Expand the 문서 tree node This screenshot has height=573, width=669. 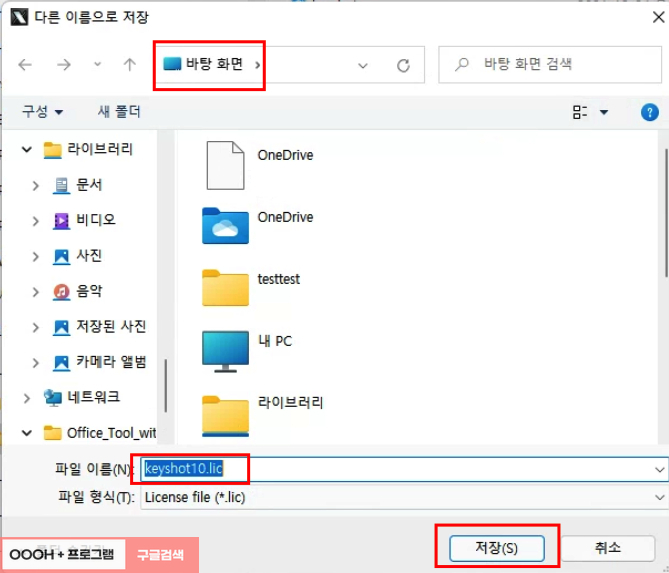click(35, 186)
